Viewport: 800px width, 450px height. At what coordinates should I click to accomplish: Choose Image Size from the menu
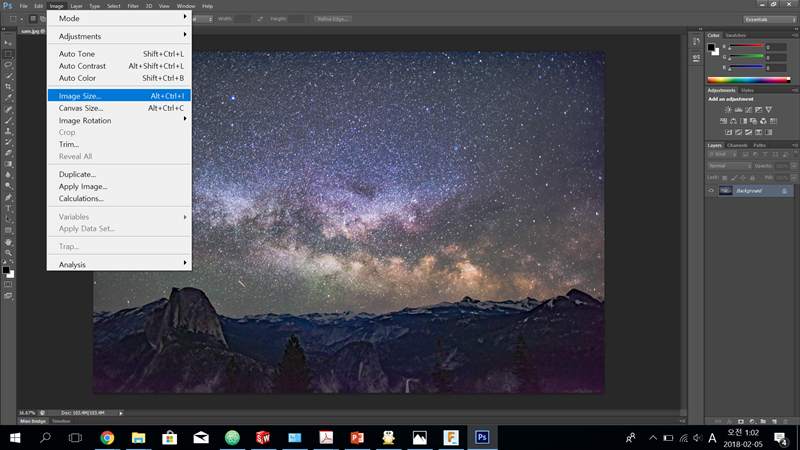click(x=119, y=96)
